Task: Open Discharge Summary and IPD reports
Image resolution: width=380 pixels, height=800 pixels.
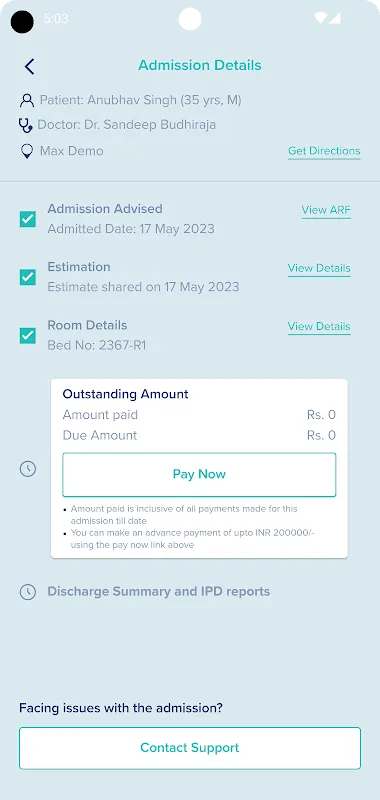Action: [x=159, y=592]
